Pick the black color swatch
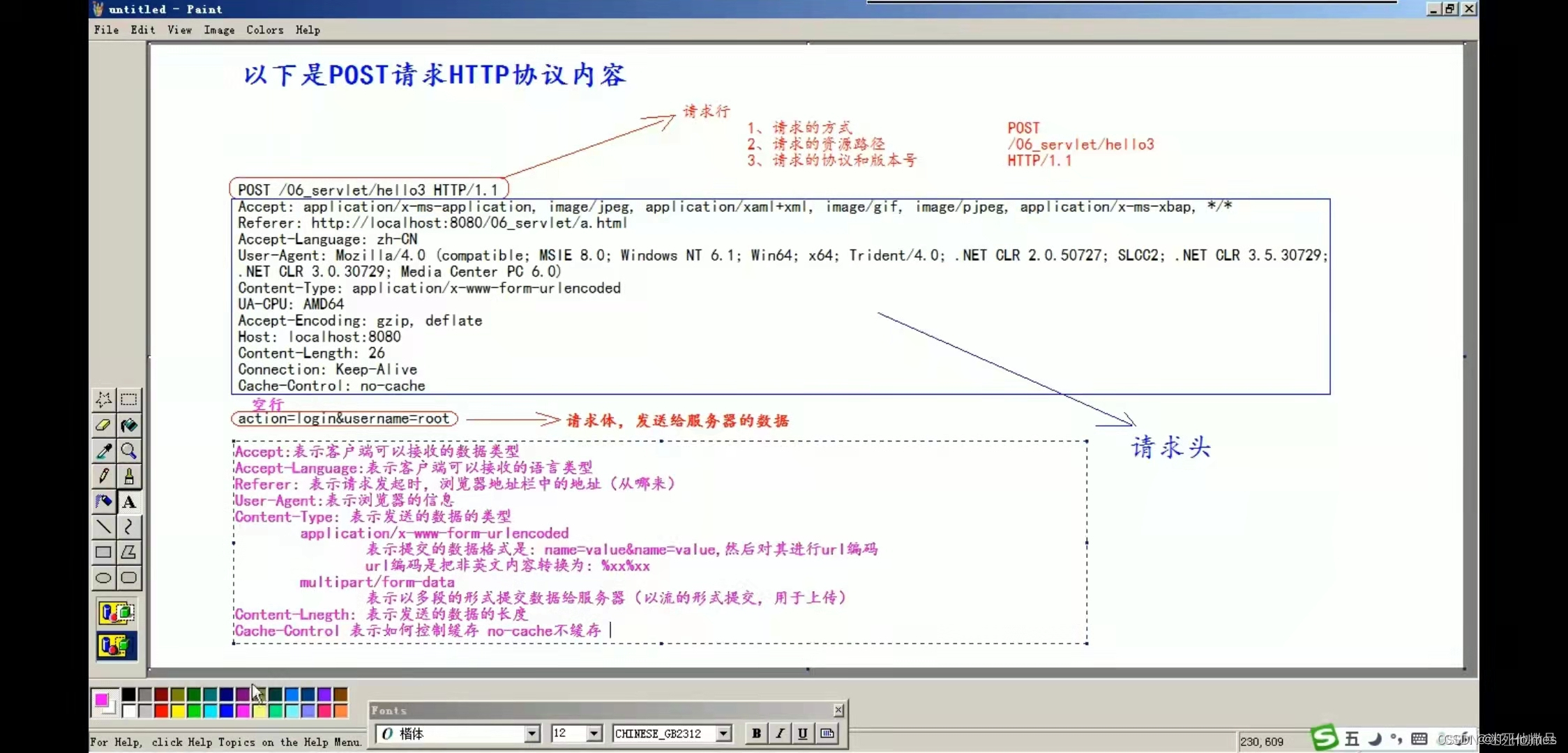1568x753 pixels. point(128,694)
